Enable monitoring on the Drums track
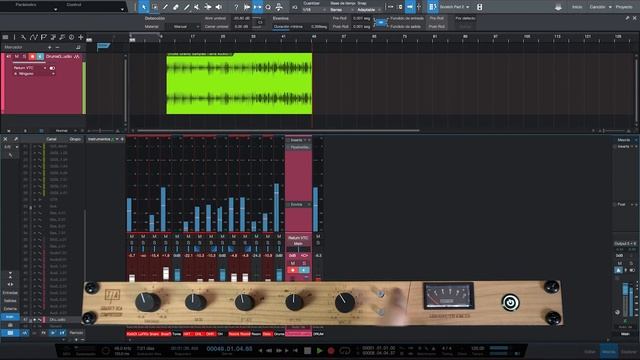 coord(40,56)
